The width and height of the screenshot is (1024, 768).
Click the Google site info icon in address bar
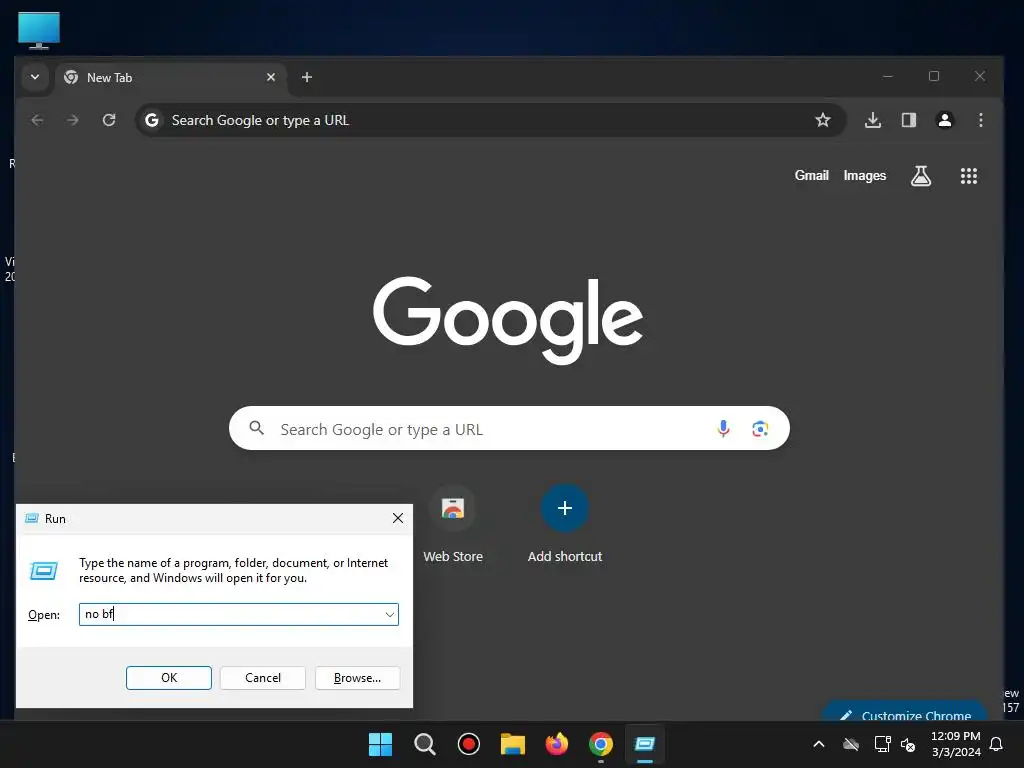152,120
